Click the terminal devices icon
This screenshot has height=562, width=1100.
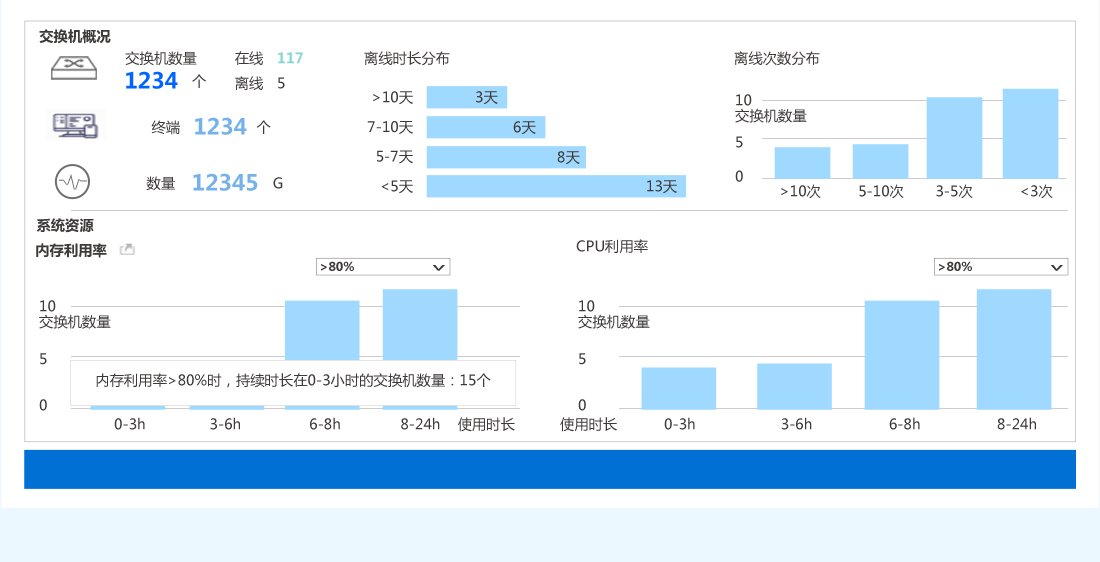click(x=75, y=125)
